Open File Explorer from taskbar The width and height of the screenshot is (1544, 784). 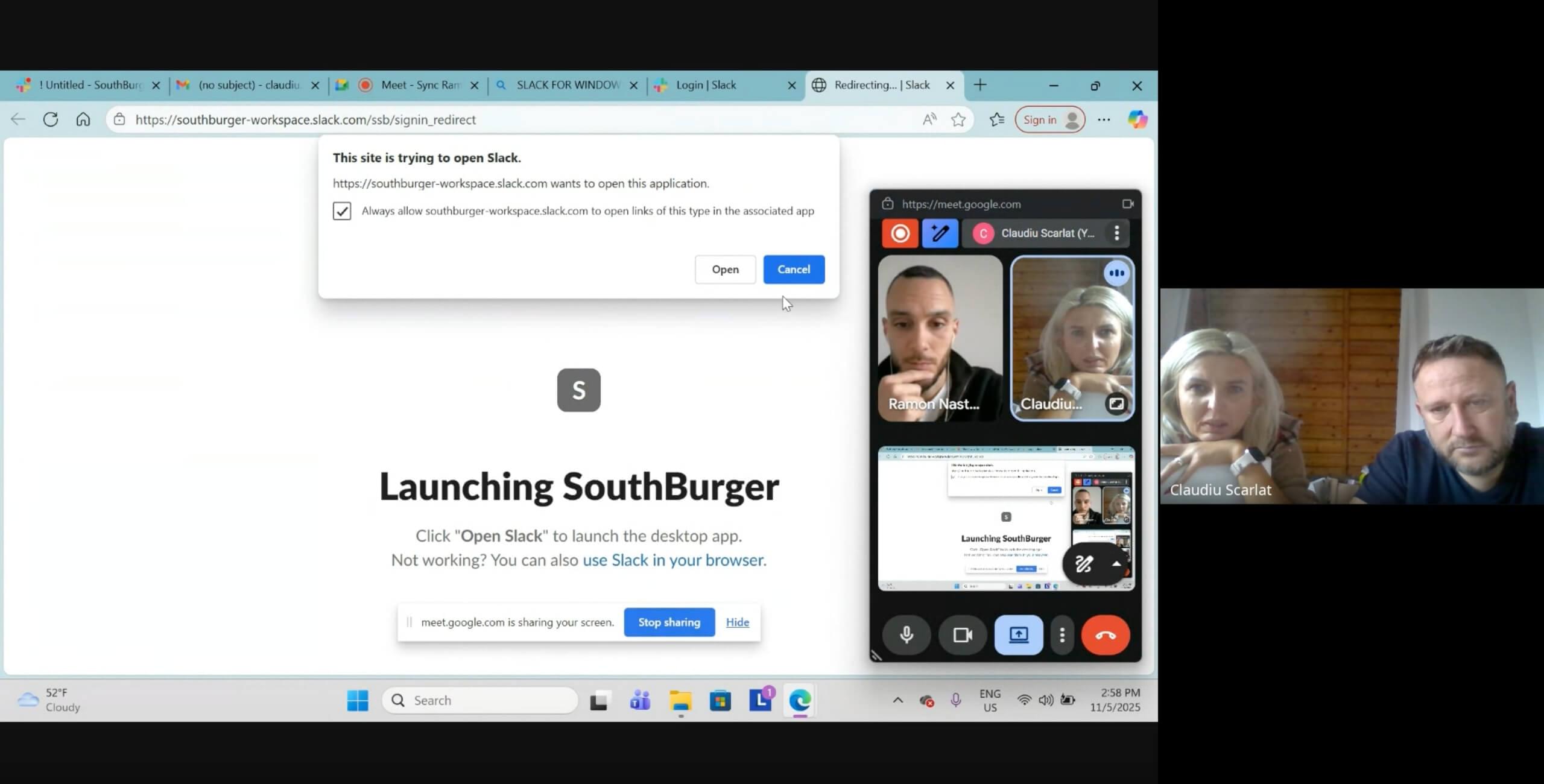tap(680, 701)
